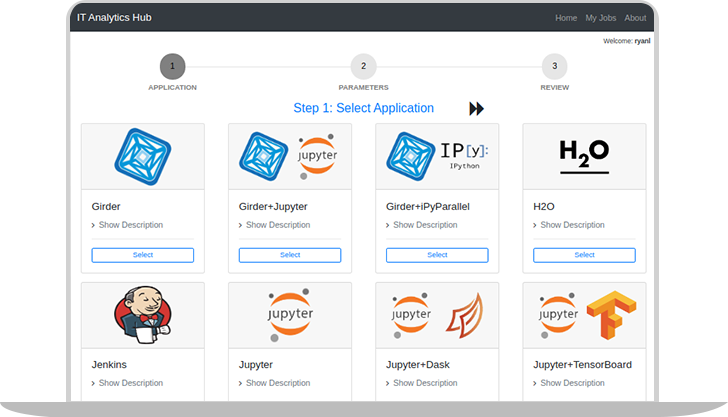Click the Girder+iPyParallel card title
Screen dimensions: 728x417
tap(428, 207)
